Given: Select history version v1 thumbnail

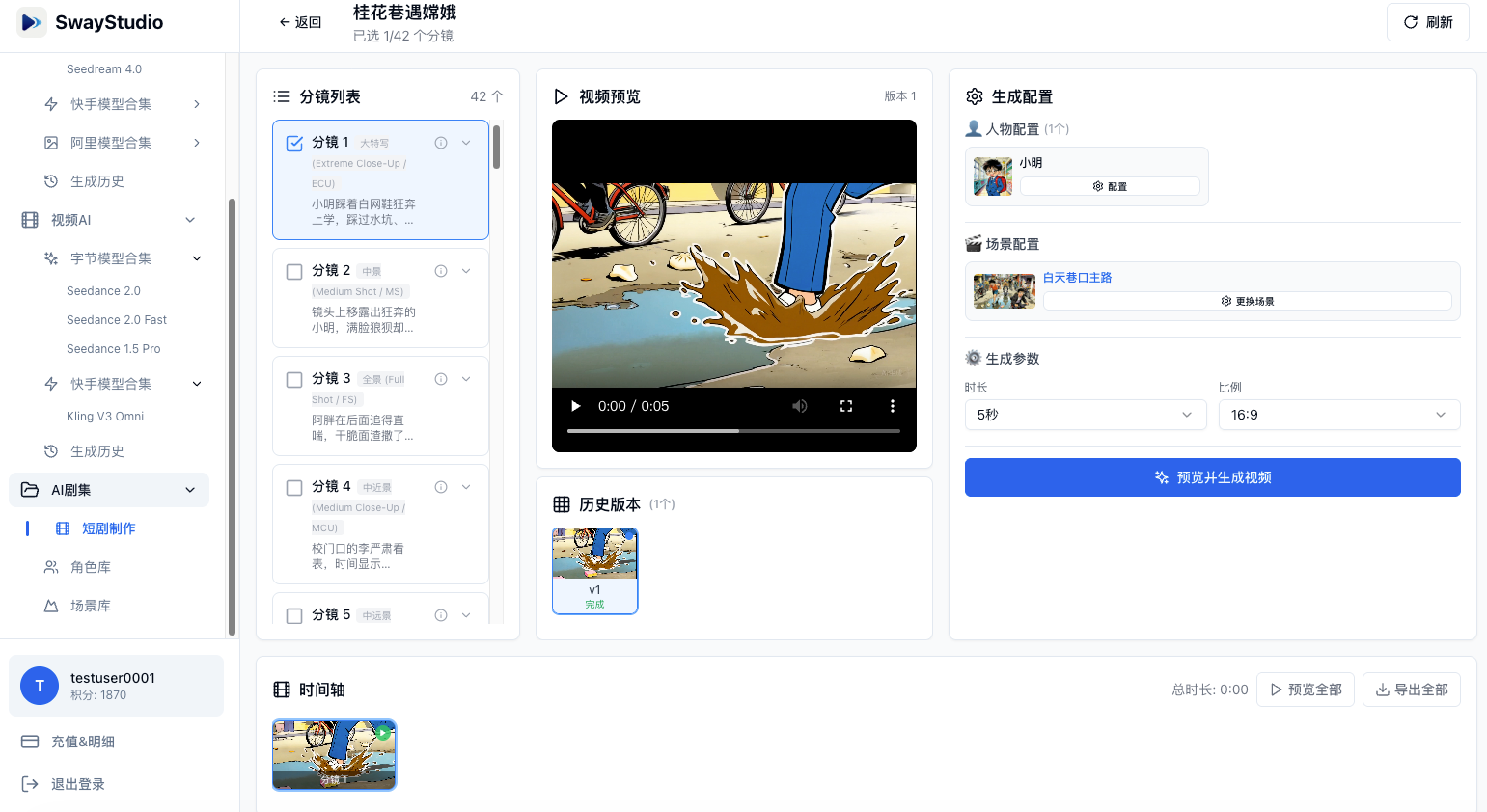Looking at the screenshot, I should pos(595,571).
